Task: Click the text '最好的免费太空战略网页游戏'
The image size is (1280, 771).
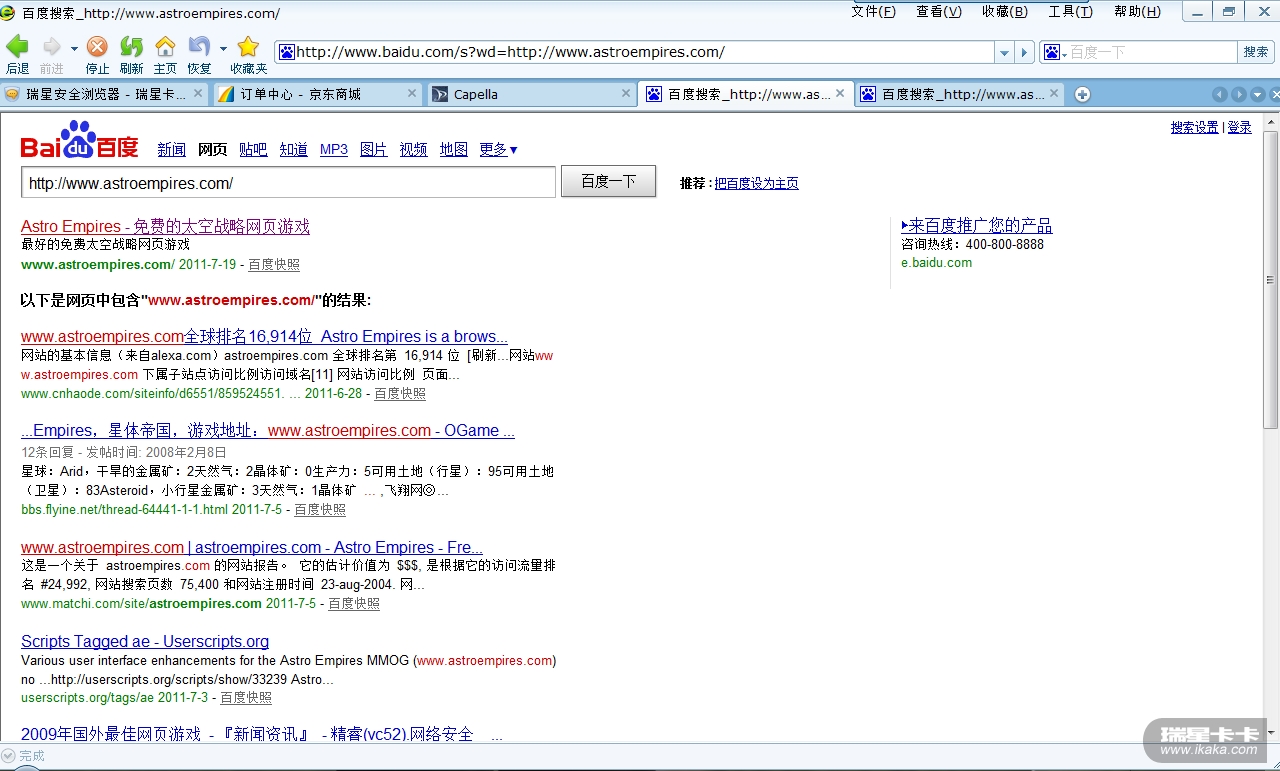Action: (x=105, y=244)
